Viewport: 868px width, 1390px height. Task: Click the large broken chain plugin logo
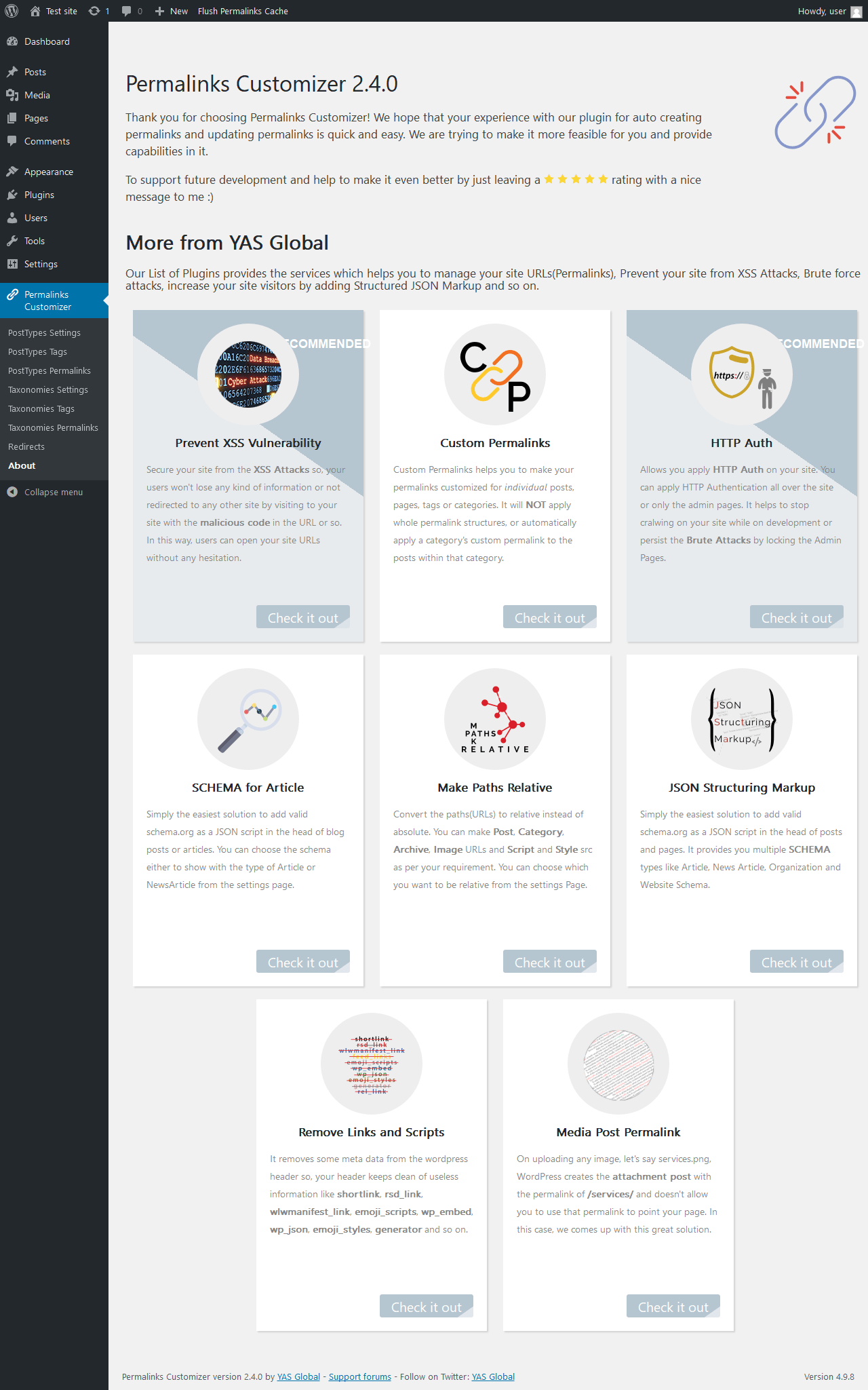(x=815, y=112)
